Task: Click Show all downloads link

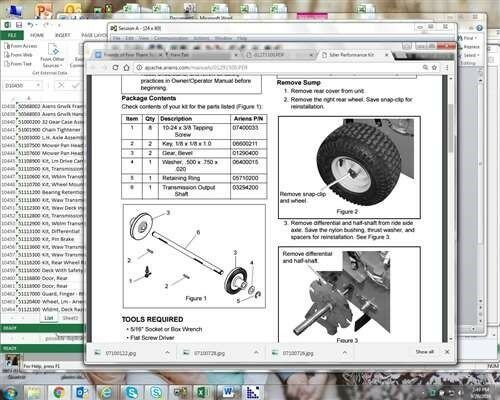Action: pos(424,352)
